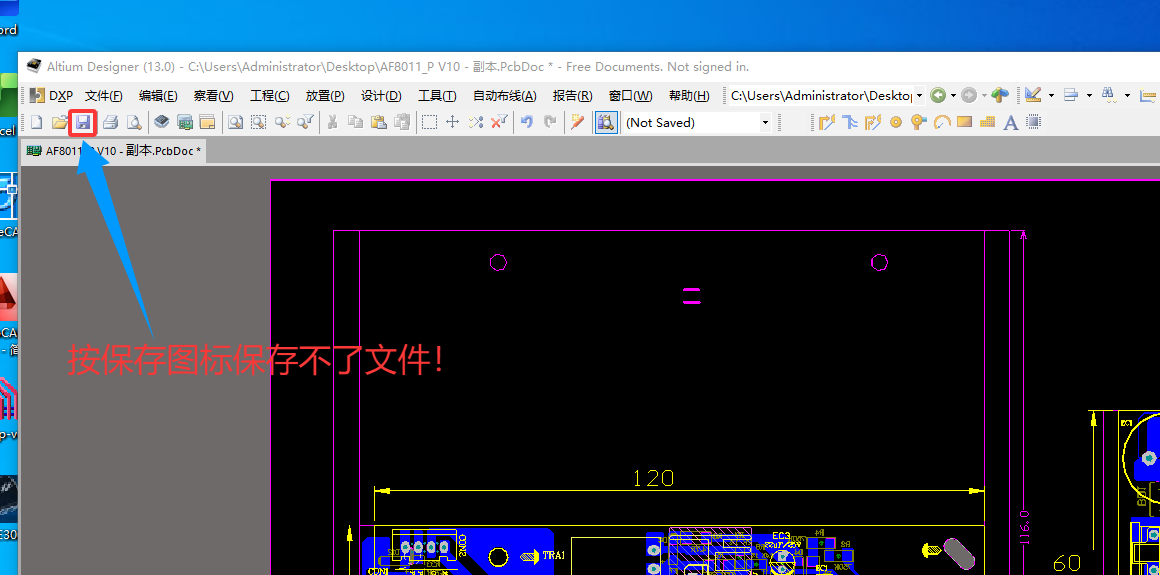Place a pad using the pad icon
The height and width of the screenshot is (575, 1160).
896,122
